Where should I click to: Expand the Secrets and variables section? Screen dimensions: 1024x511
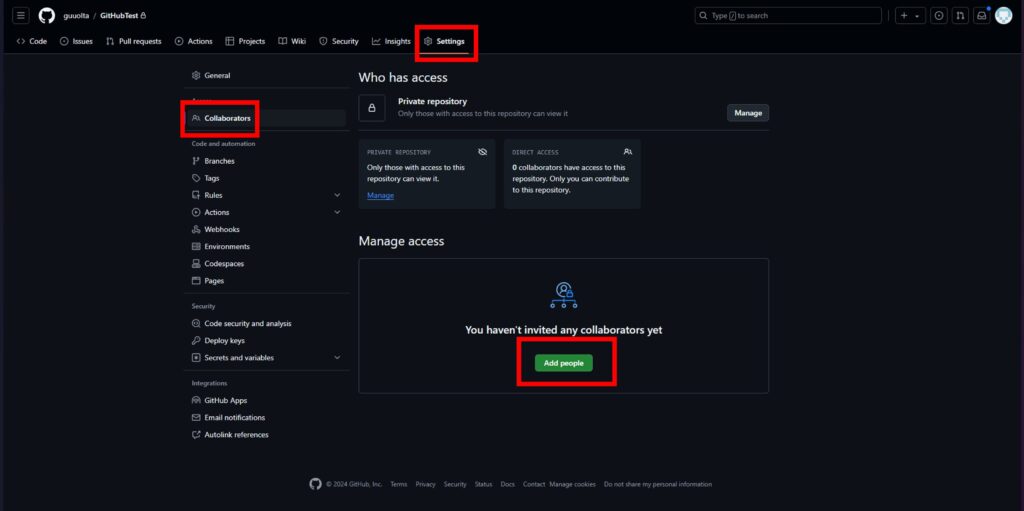(337, 357)
